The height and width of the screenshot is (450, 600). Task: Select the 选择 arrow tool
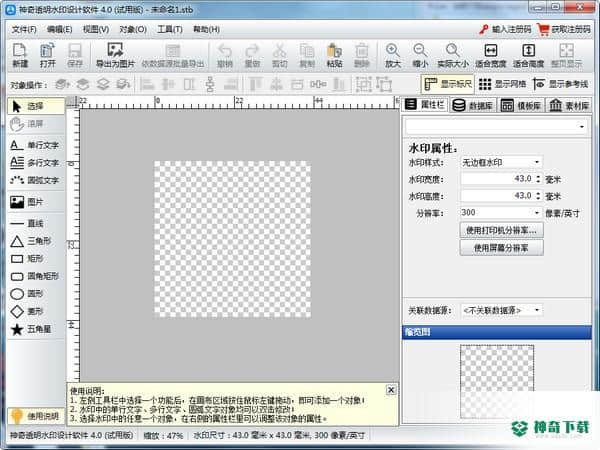(36, 106)
